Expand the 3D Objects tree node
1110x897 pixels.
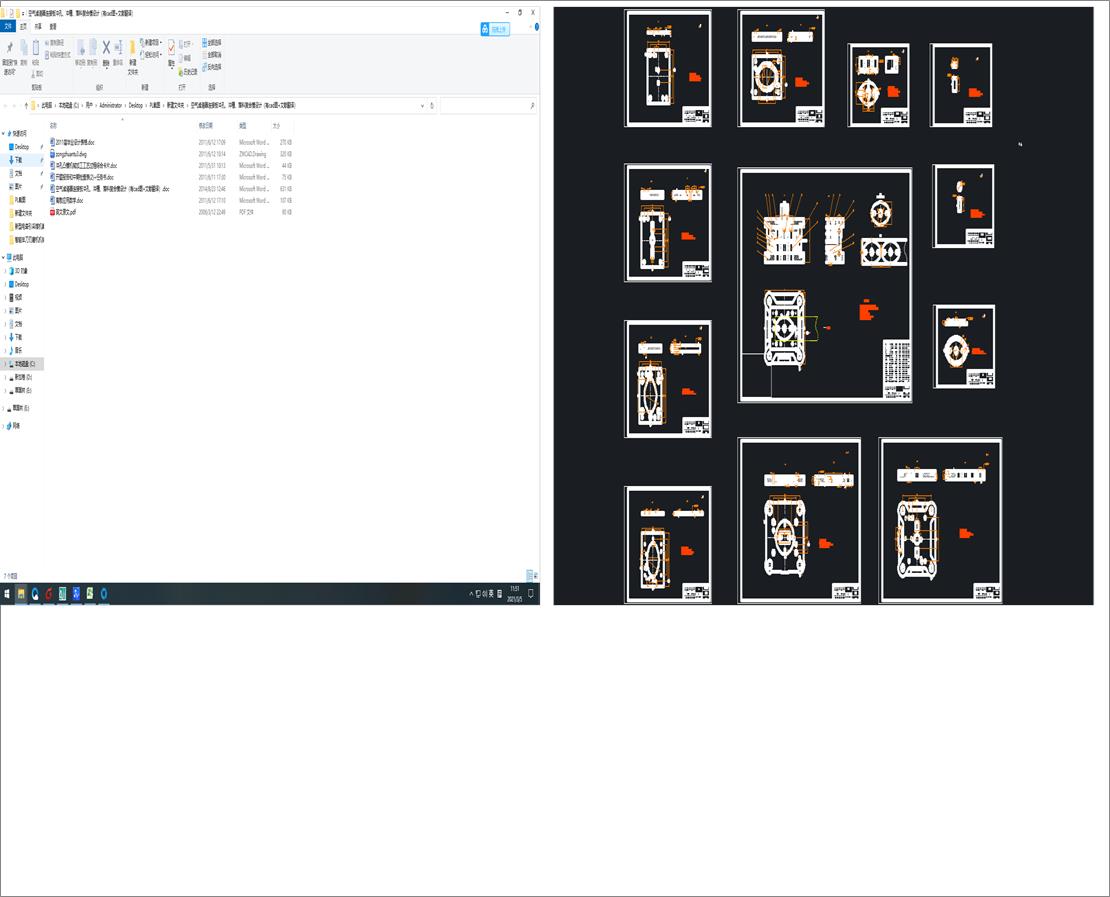click(x=6, y=270)
